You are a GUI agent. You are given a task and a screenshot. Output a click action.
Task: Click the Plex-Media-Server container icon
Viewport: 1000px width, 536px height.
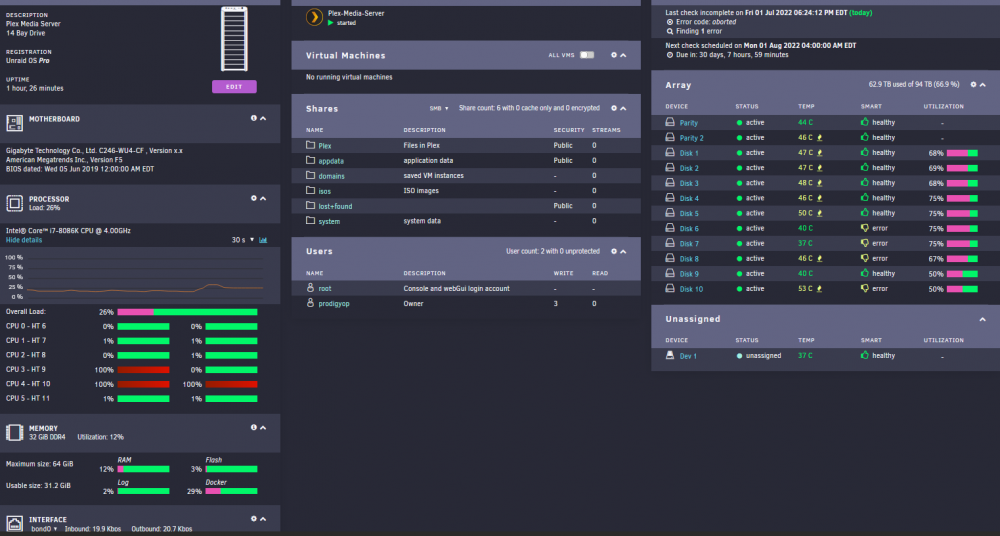pyautogui.click(x=314, y=17)
